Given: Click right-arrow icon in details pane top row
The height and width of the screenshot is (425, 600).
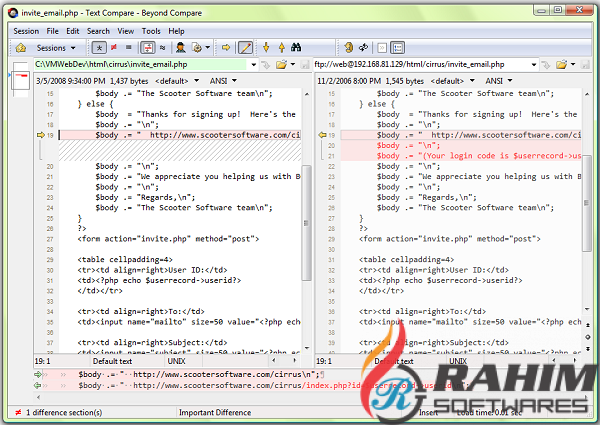Looking at the screenshot, I should click(38, 374).
